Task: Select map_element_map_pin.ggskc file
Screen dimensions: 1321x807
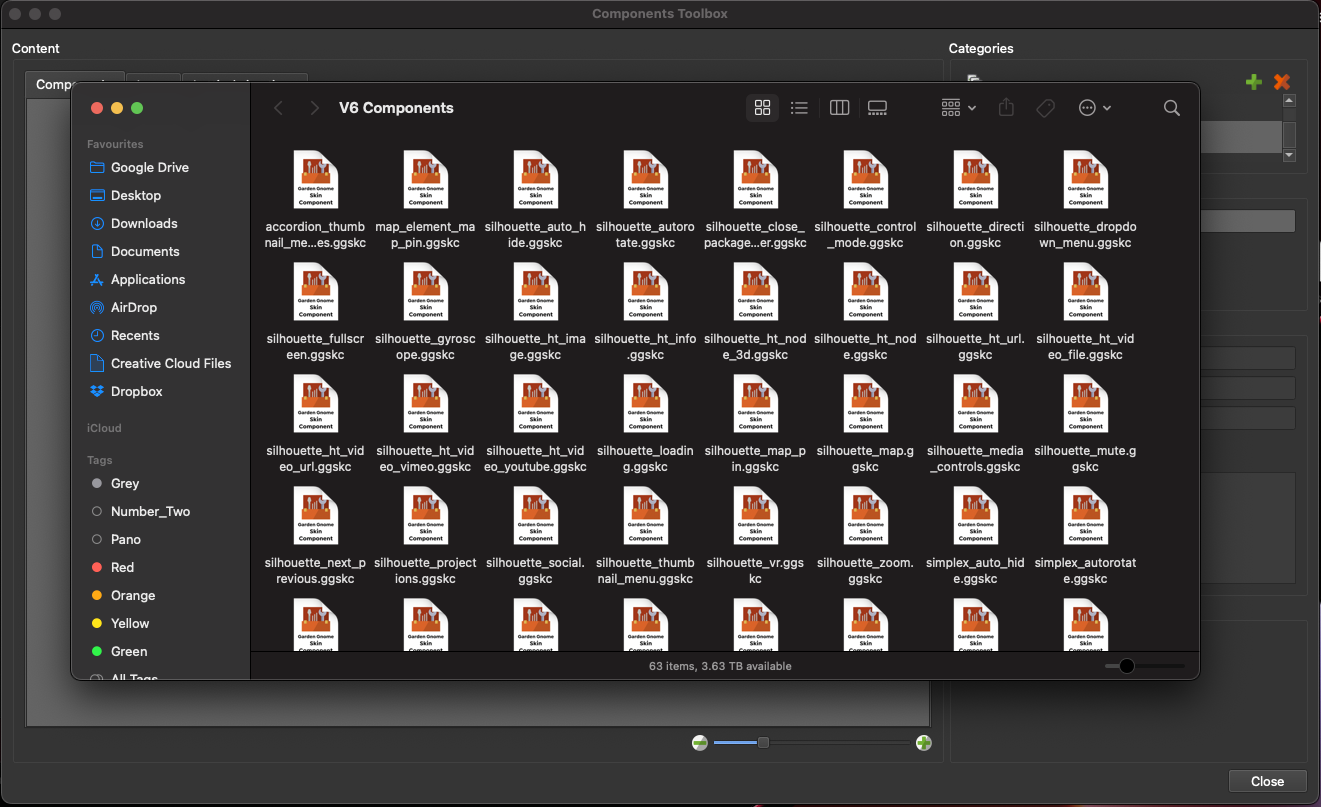Action: point(425,200)
